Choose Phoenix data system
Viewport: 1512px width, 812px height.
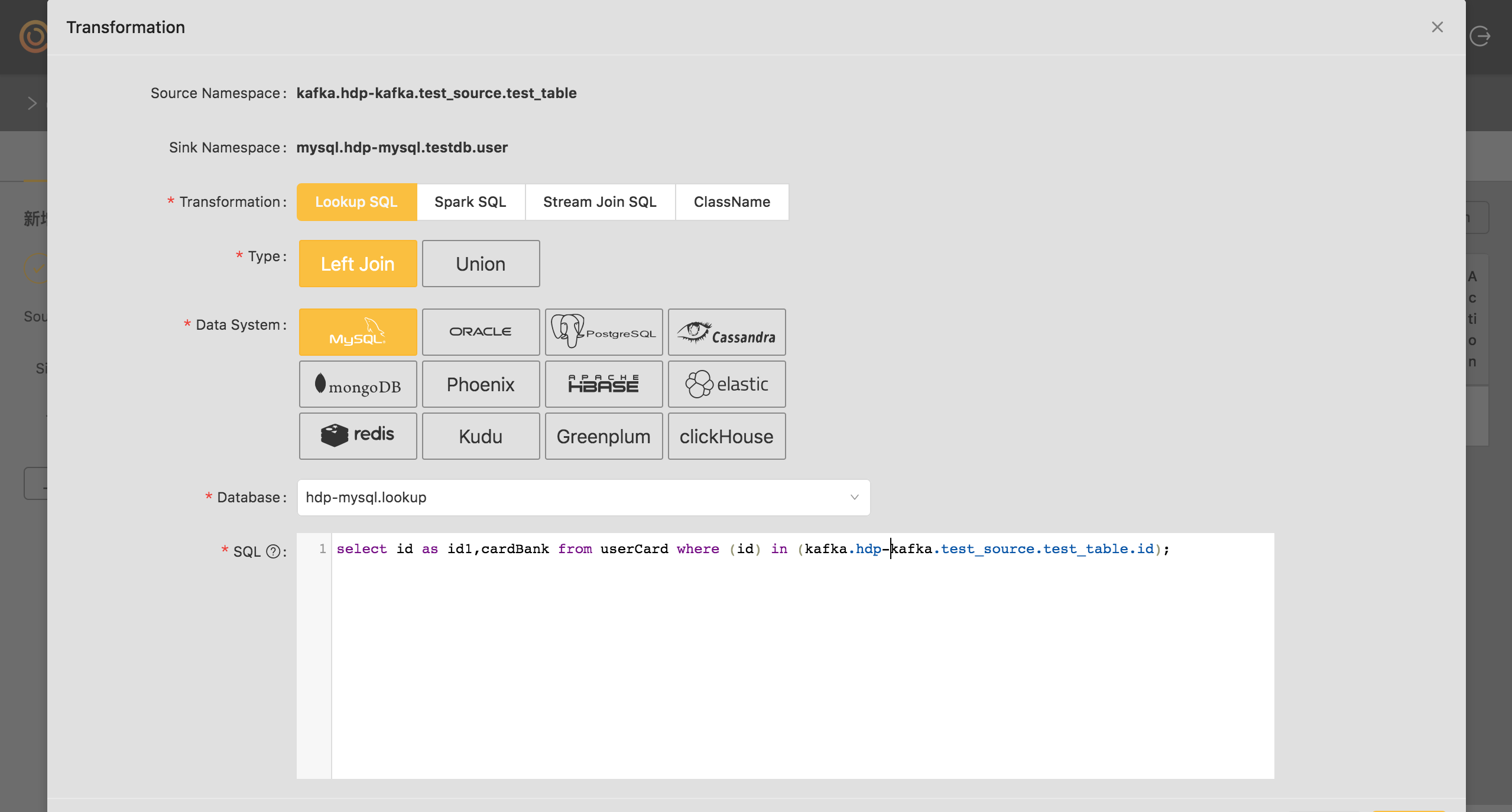(x=481, y=384)
